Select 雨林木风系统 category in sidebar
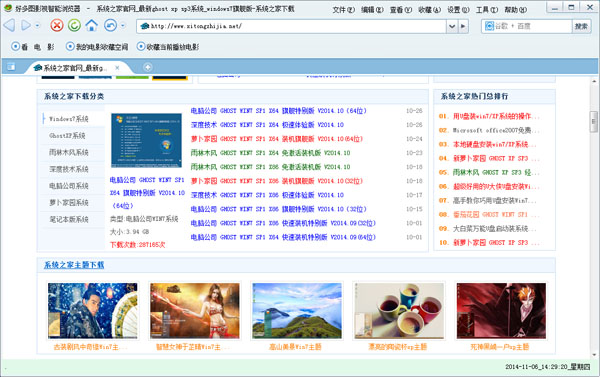 tap(69, 152)
